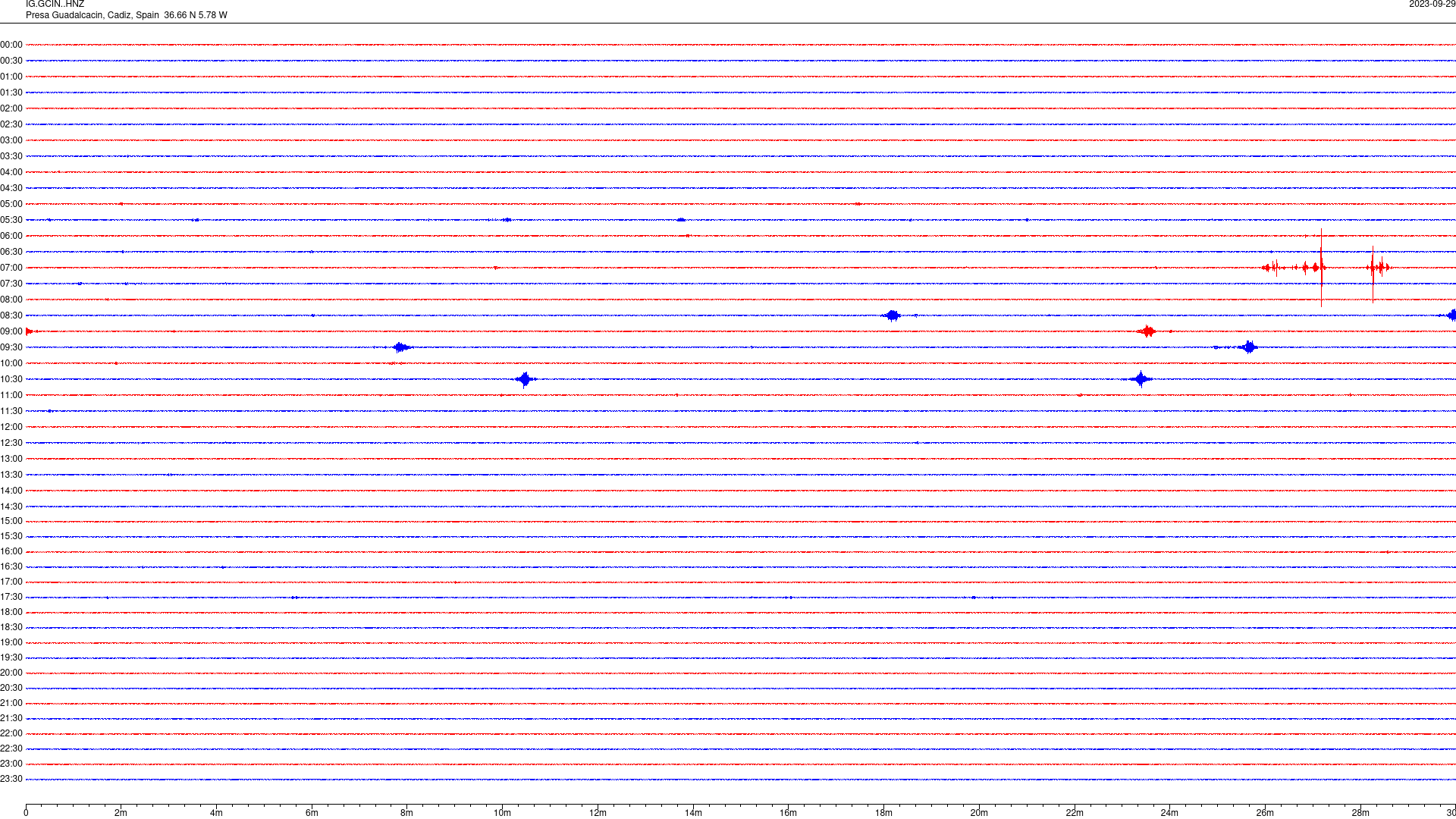Screen dimensions: 1456x819
Task: Click the date 2023-09-29
Action: 1432,4
